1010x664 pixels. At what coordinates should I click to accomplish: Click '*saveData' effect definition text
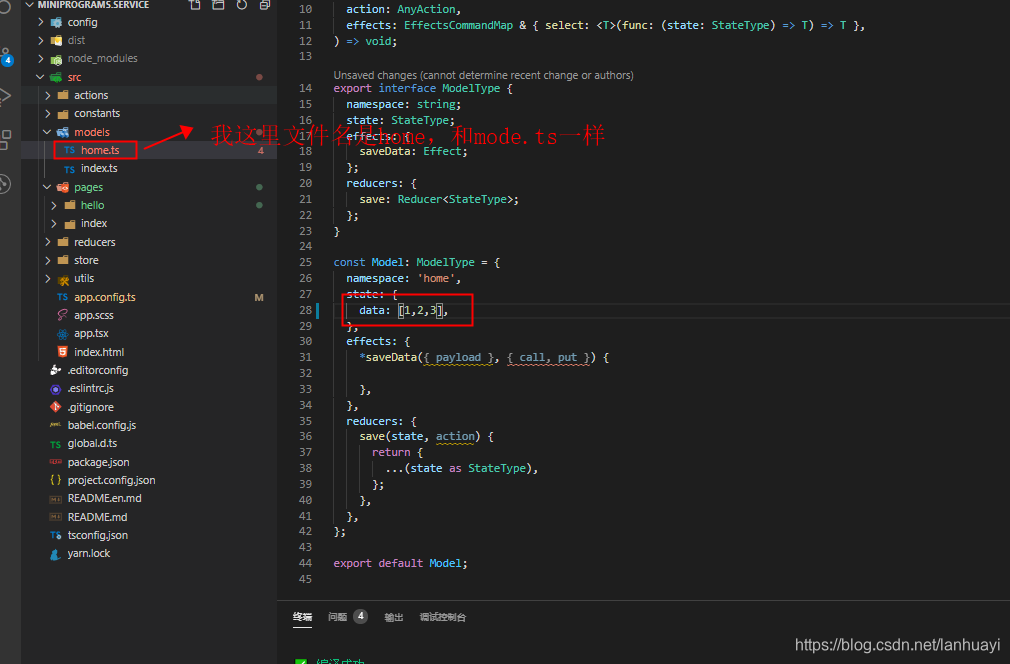(388, 357)
